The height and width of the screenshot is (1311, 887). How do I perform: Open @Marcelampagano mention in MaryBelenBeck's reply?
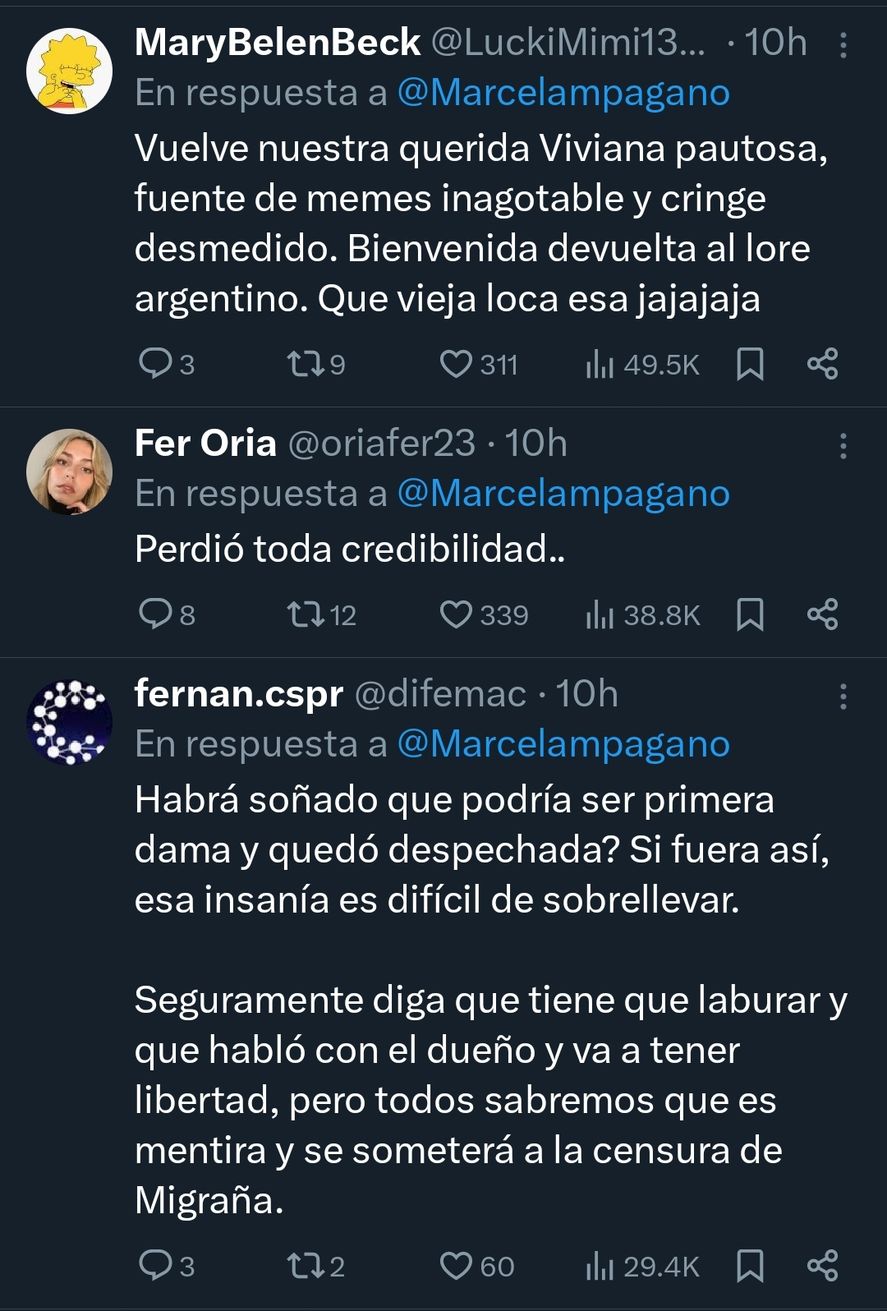click(563, 93)
